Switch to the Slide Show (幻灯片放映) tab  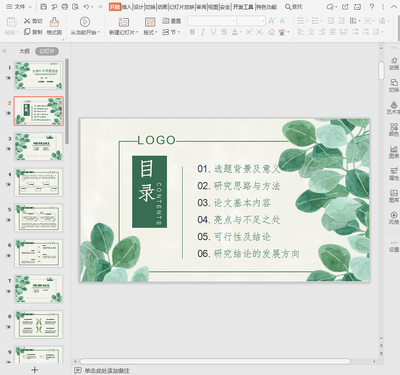tap(182, 7)
